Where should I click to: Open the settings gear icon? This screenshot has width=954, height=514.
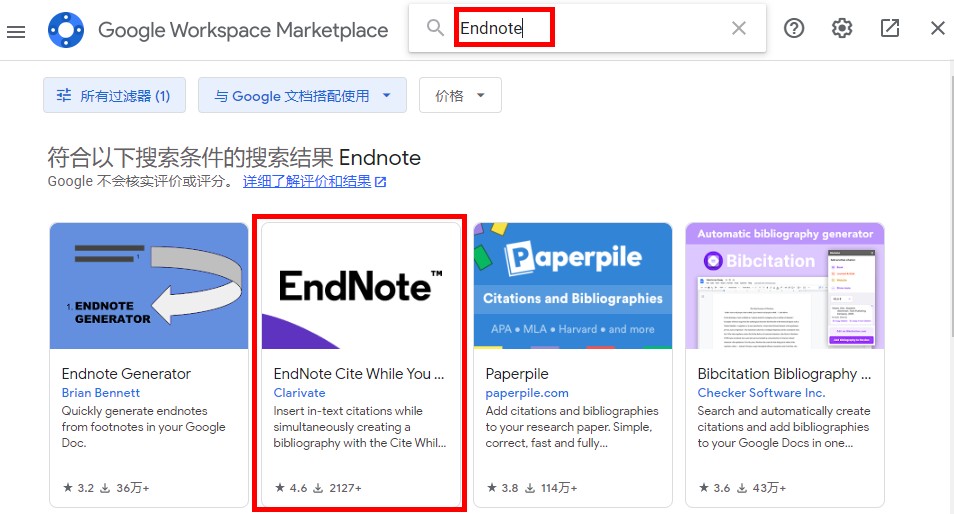pos(842,28)
